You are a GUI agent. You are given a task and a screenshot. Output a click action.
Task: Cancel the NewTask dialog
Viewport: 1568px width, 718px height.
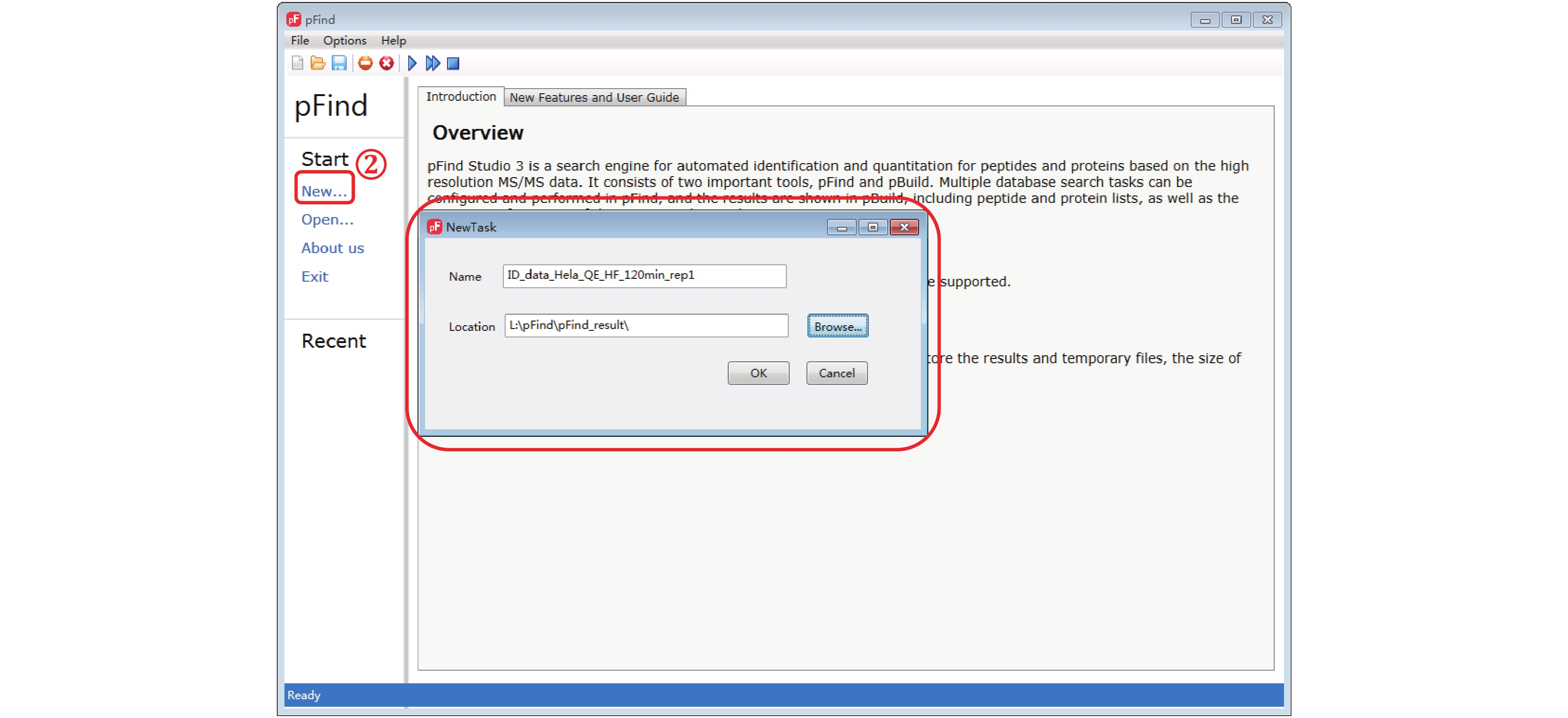pyautogui.click(x=837, y=373)
